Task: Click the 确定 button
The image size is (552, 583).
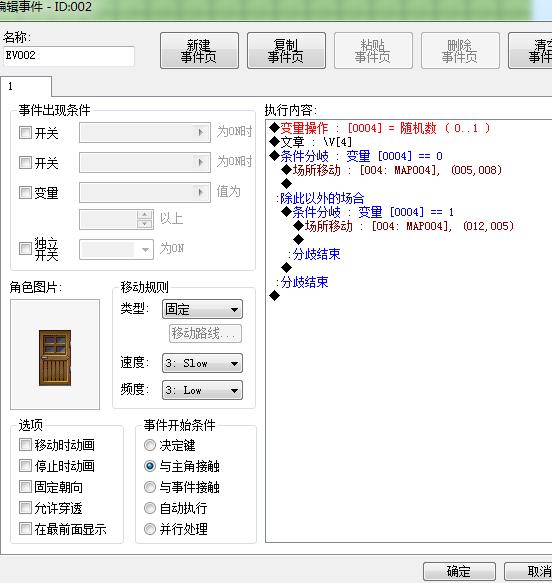Action: pyautogui.click(x=459, y=571)
